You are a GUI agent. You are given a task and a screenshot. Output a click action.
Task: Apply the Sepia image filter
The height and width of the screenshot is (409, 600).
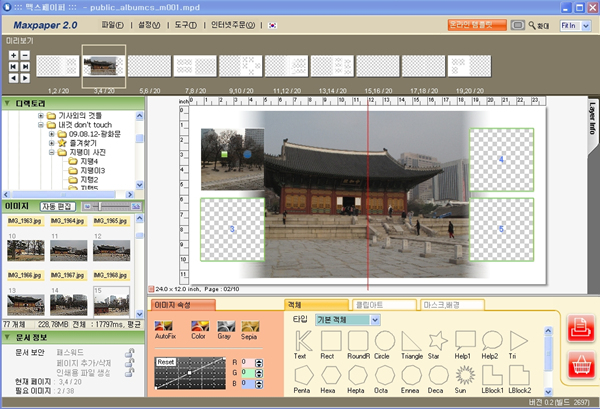pyautogui.click(x=250, y=330)
